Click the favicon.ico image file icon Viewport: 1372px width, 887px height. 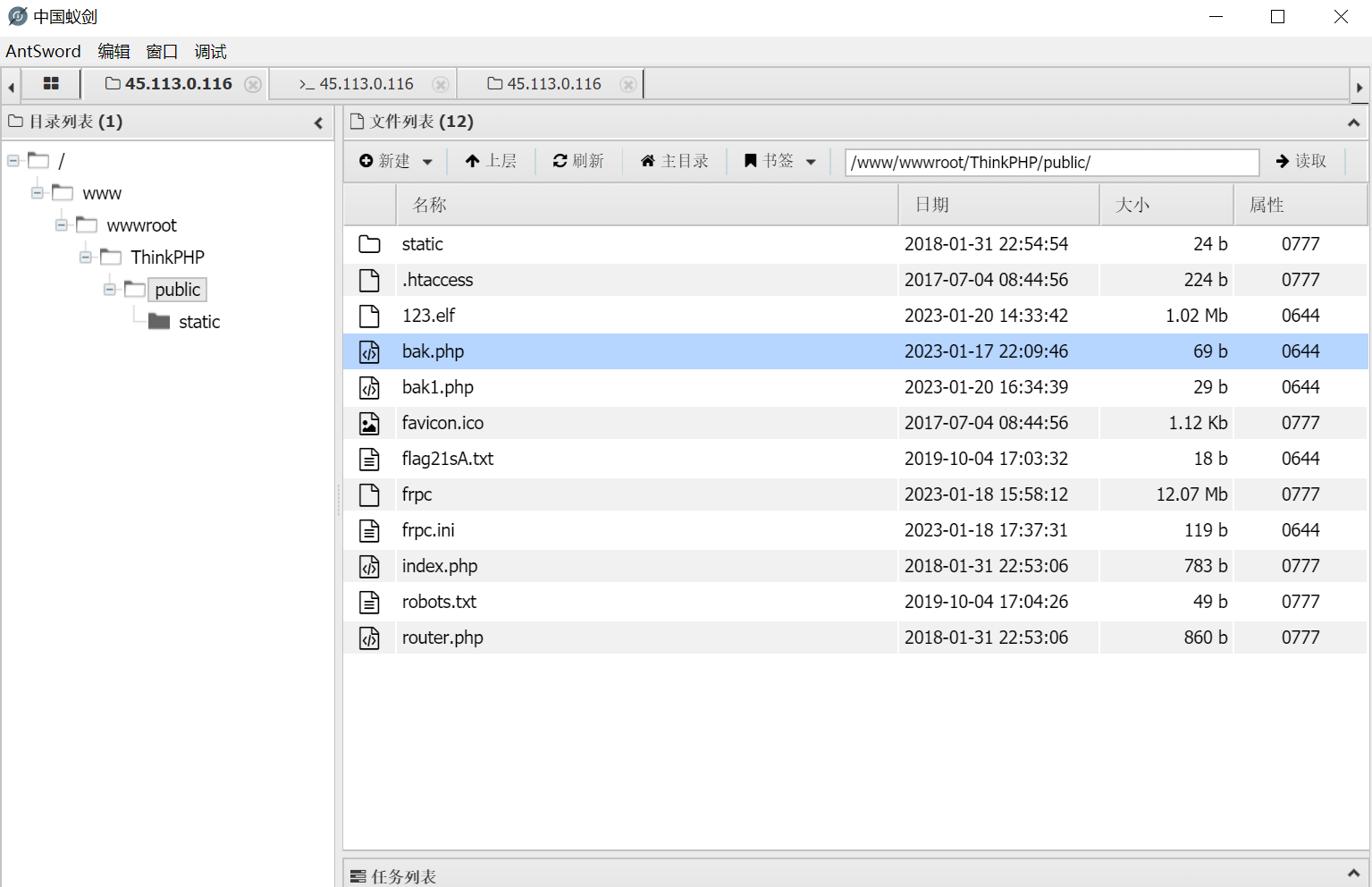coord(369,423)
